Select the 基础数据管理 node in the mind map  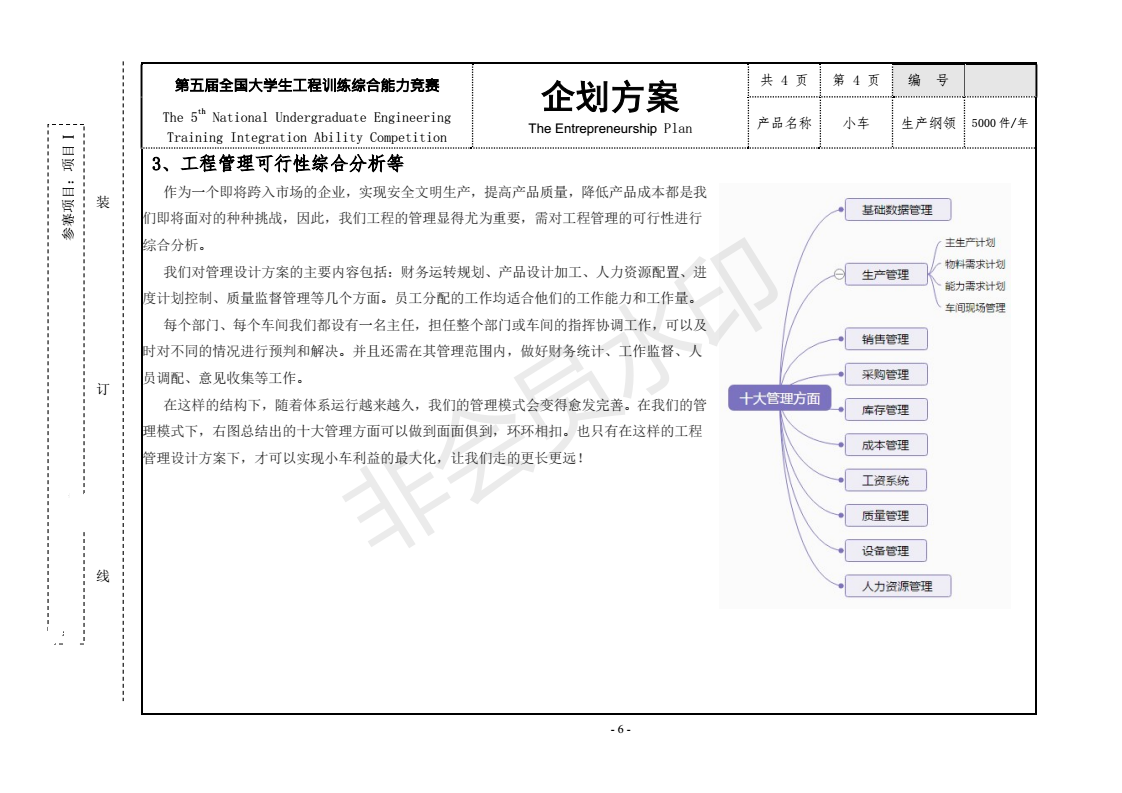tap(899, 209)
